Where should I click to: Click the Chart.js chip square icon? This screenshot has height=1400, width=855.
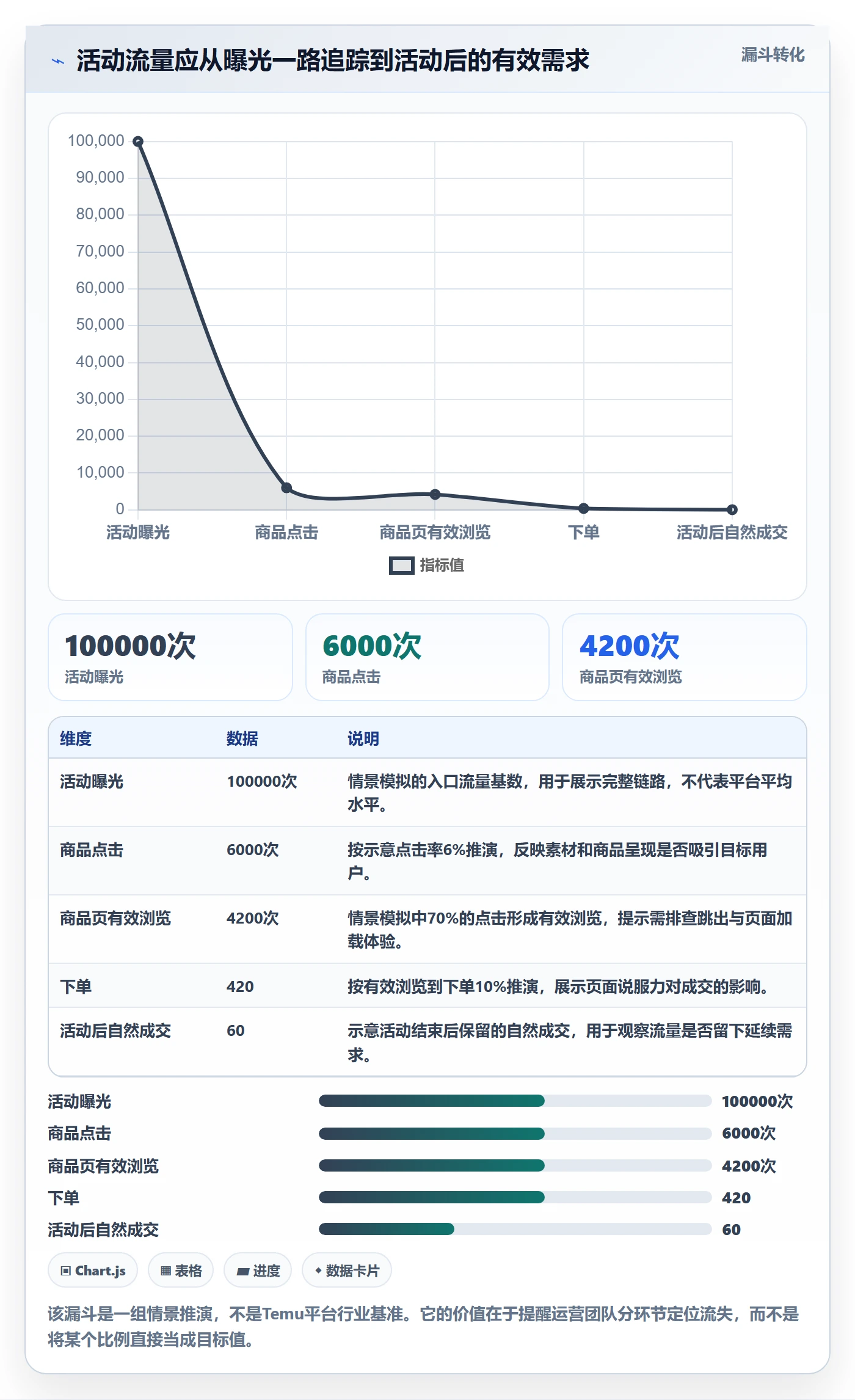66,1271
